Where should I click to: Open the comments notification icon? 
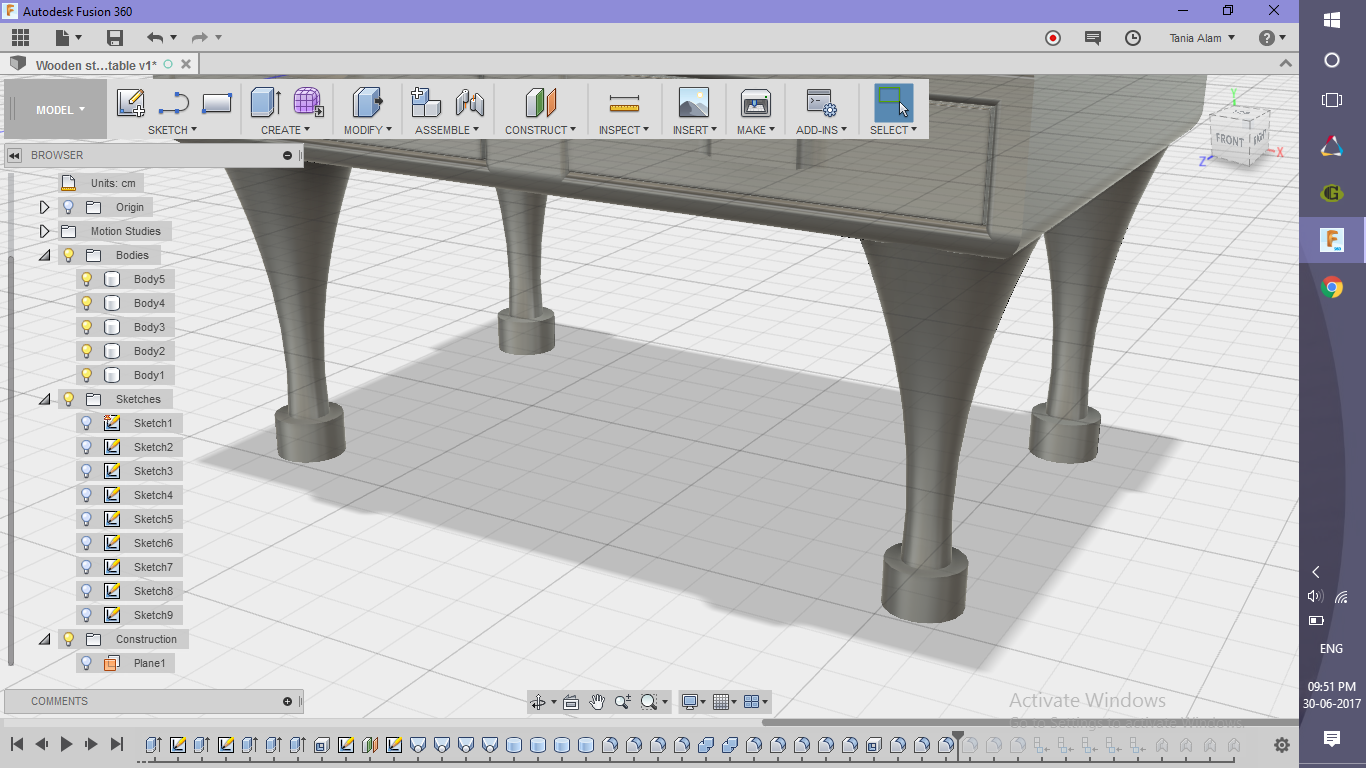(1093, 38)
